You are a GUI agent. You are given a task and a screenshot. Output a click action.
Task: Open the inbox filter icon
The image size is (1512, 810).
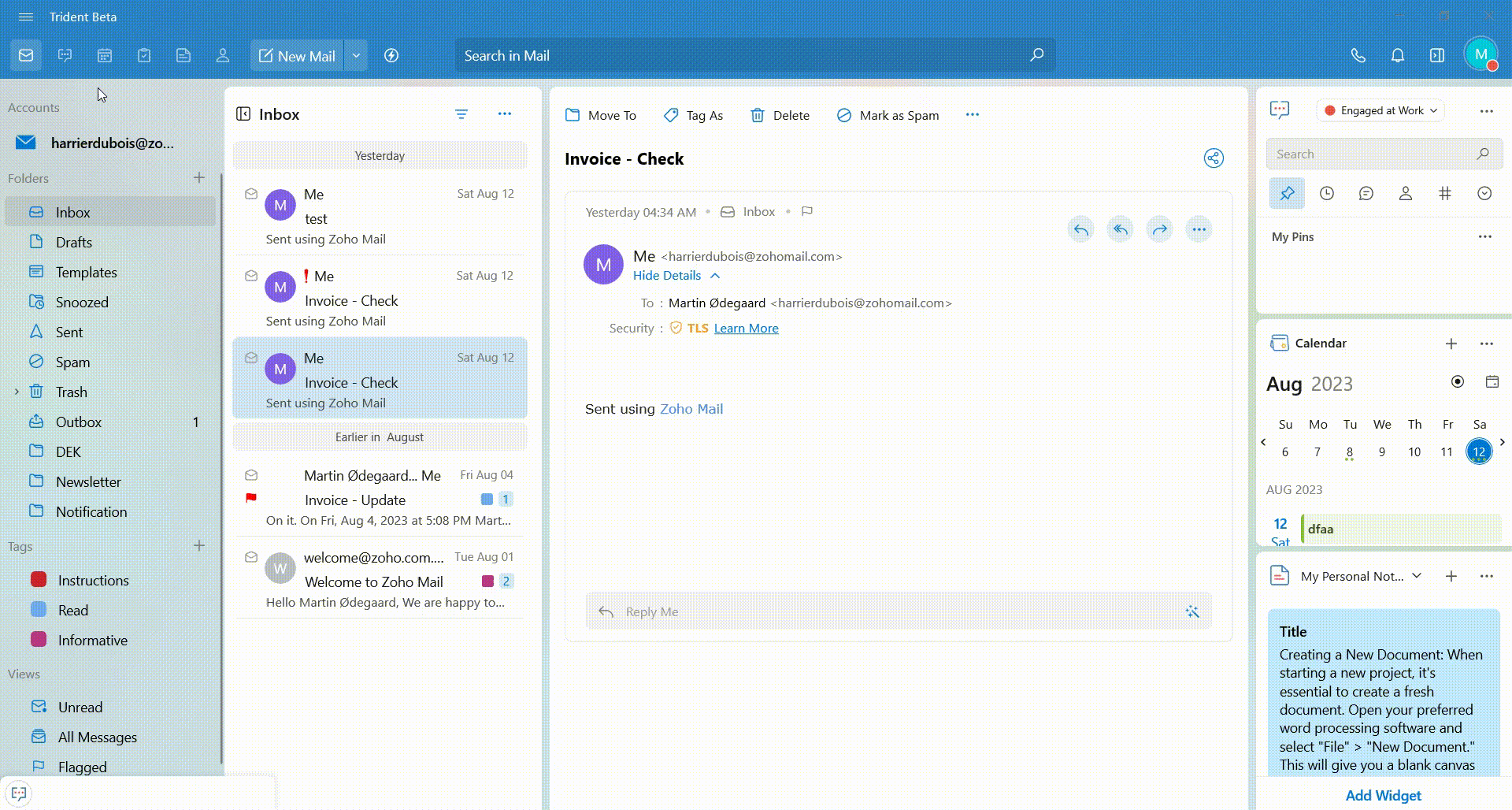(461, 115)
